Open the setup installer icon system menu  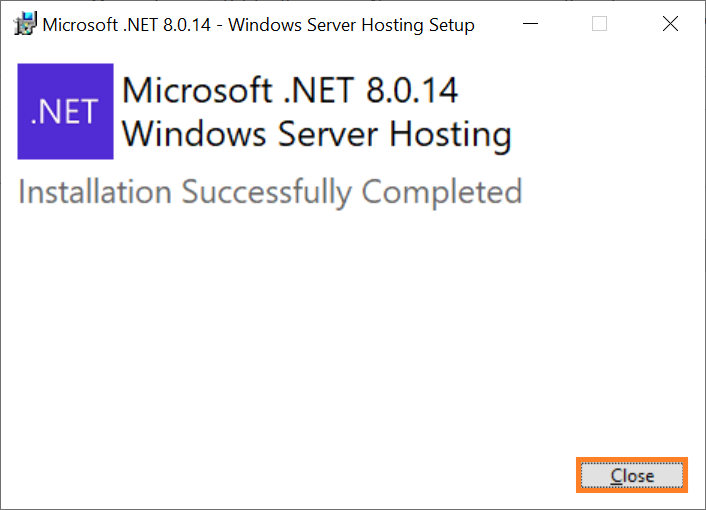25,24
